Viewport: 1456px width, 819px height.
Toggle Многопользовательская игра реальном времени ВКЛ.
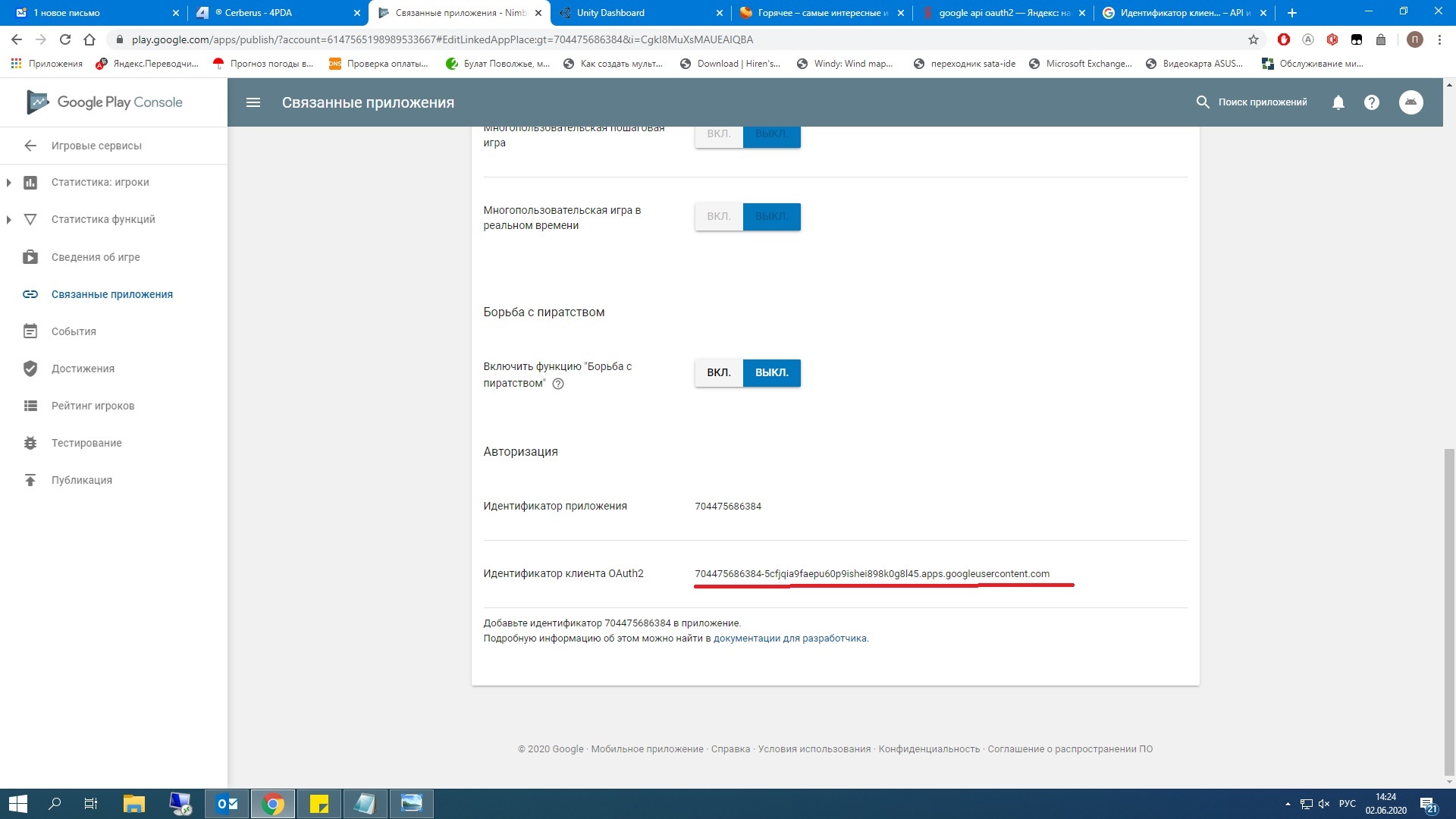(x=718, y=216)
